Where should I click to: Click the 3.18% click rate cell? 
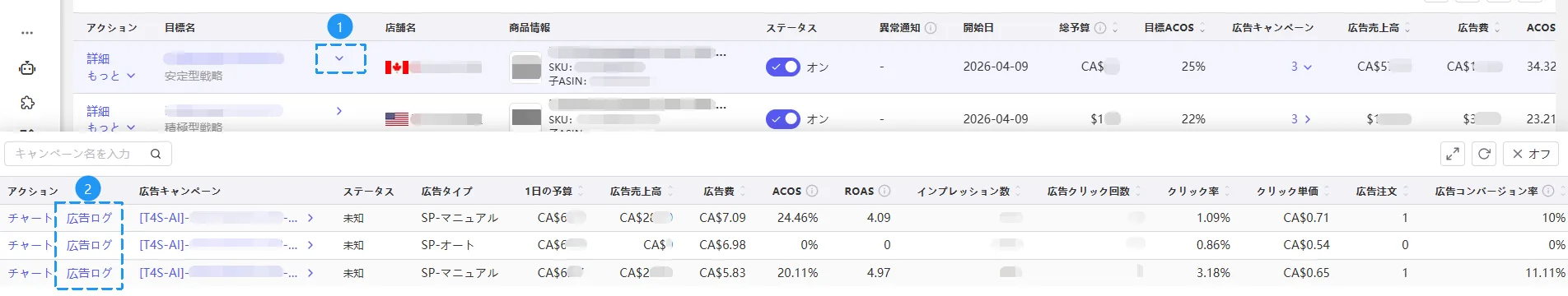coord(1213,273)
